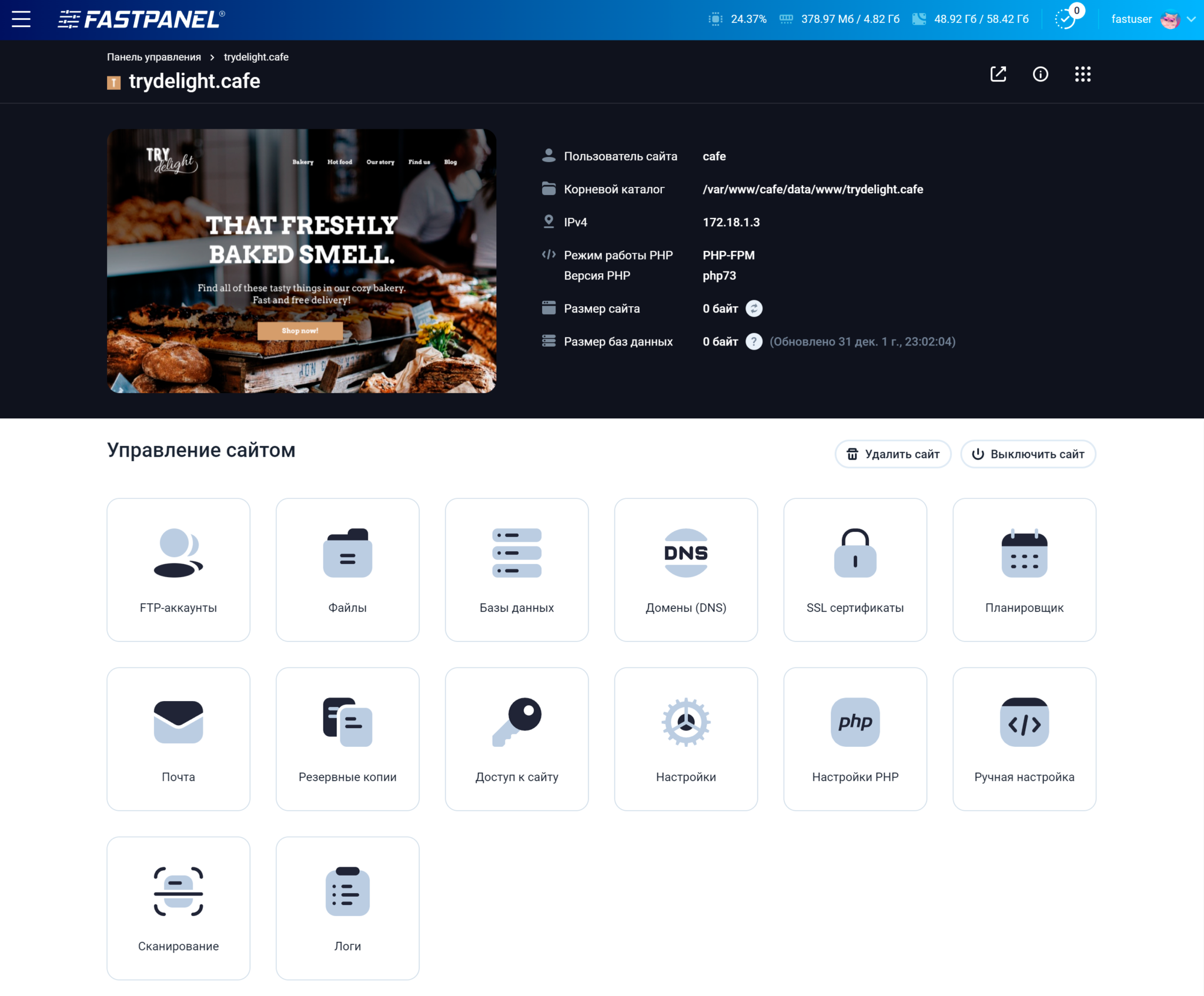Open the task queue notifications icon

pyautogui.click(x=1065, y=19)
